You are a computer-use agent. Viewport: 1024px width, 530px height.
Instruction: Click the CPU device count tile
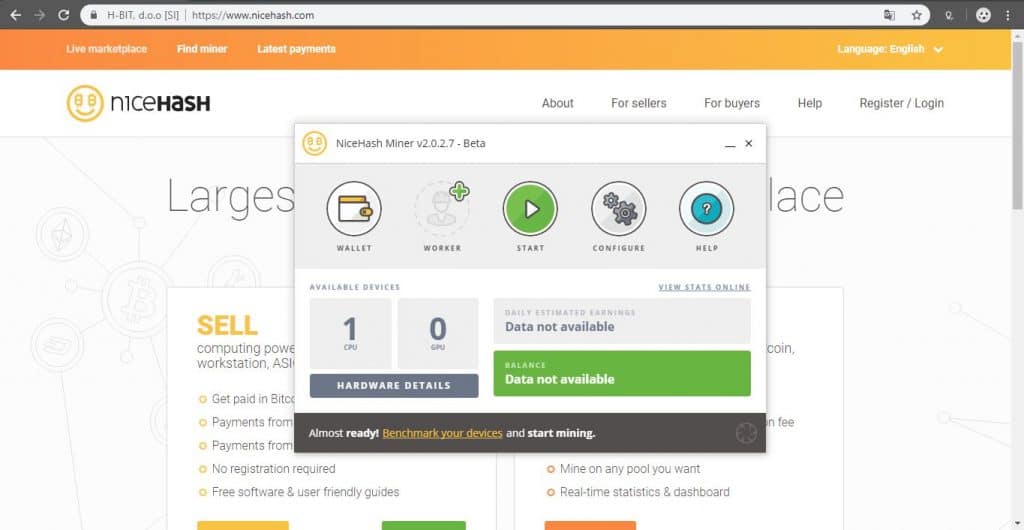pos(351,334)
